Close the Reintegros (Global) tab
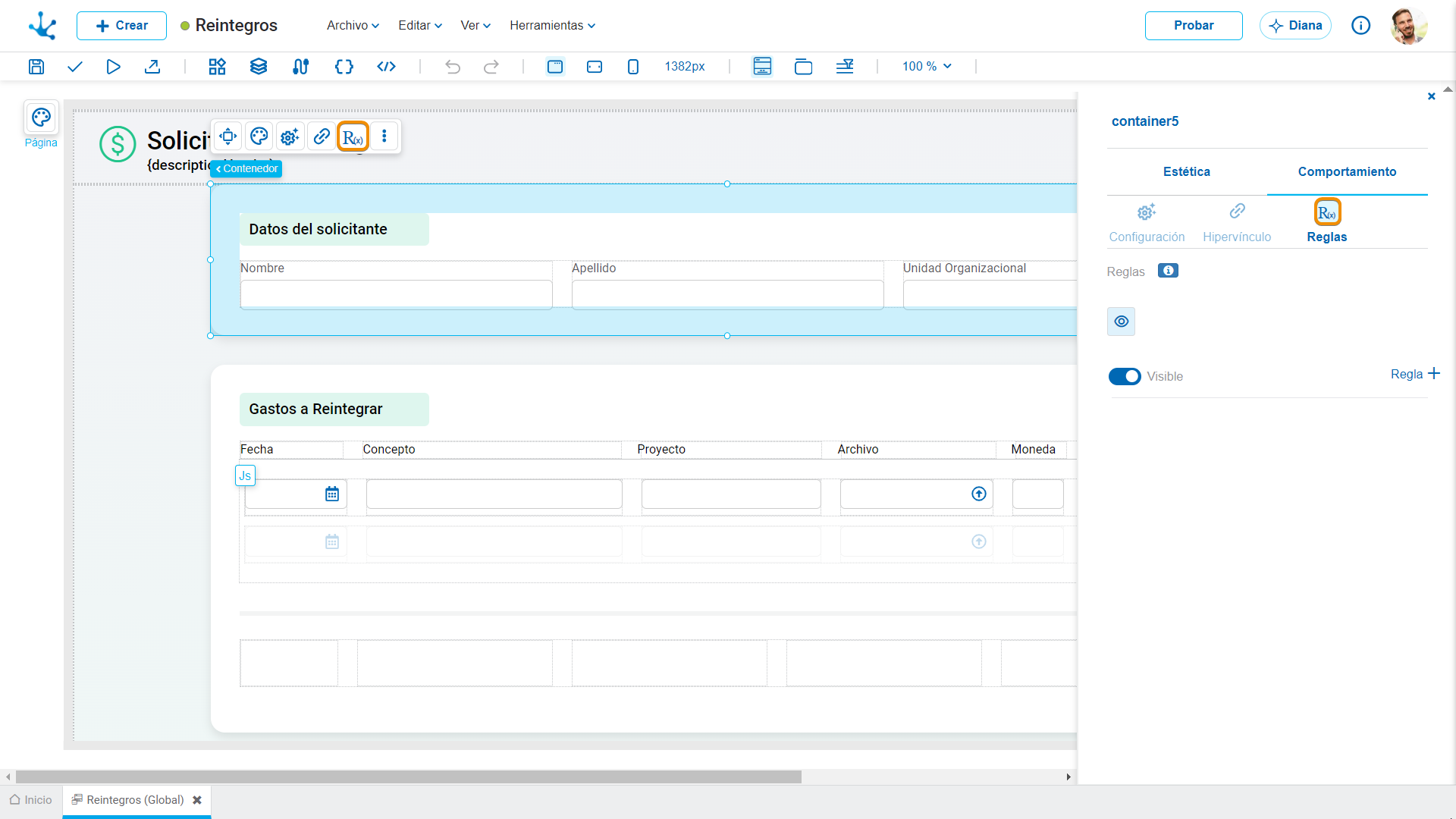1456x819 pixels. [197, 800]
